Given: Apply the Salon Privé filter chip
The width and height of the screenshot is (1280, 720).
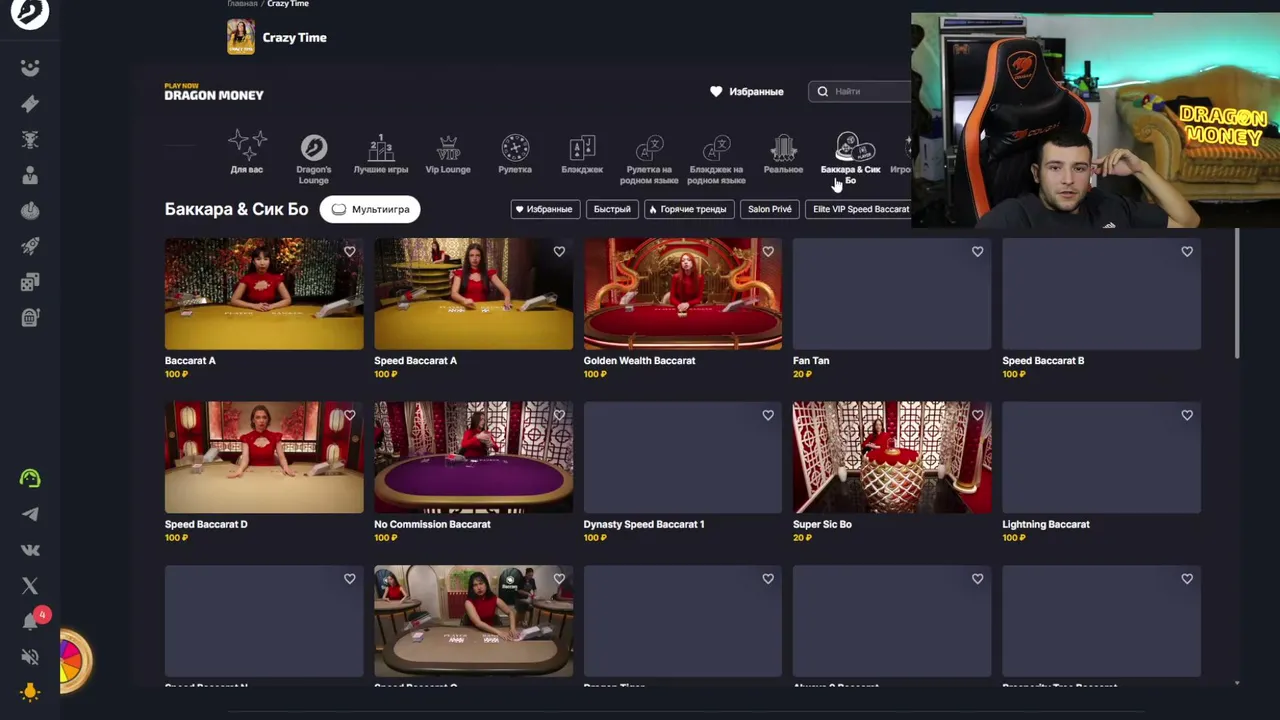Looking at the screenshot, I should pyautogui.click(x=770, y=209).
